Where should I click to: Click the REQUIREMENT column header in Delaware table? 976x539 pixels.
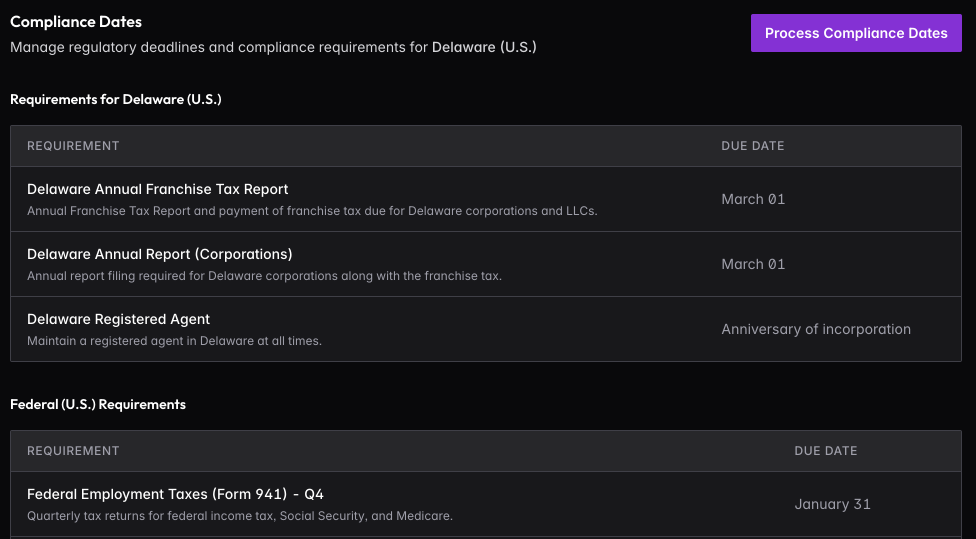pyautogui.click(x=73, y=146)
